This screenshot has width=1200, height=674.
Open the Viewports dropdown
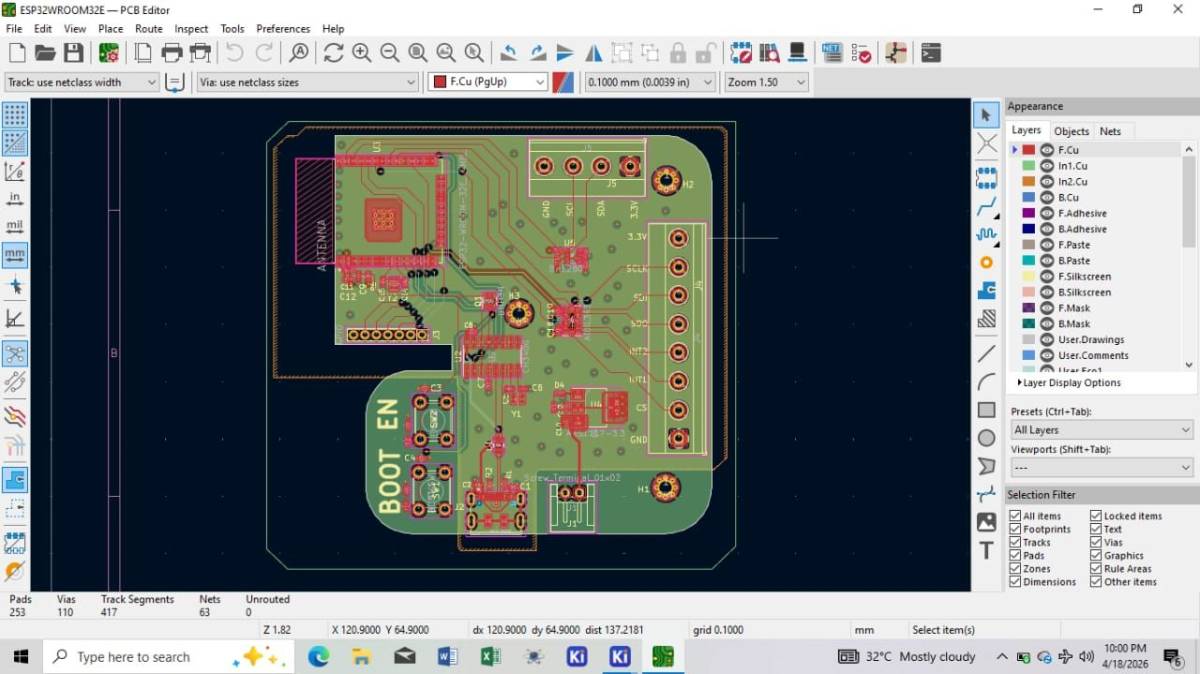[1101, 468]
